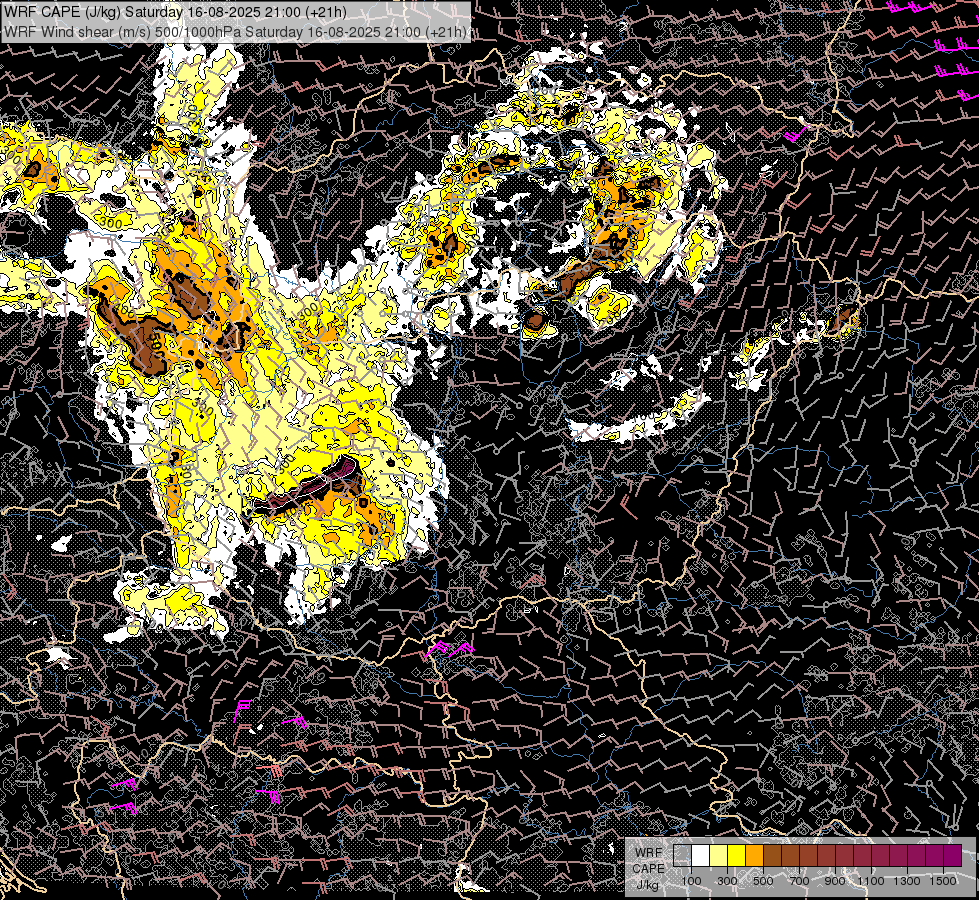Select the pale yellow 200–300 legend swatch

click(x=719, y=855)
